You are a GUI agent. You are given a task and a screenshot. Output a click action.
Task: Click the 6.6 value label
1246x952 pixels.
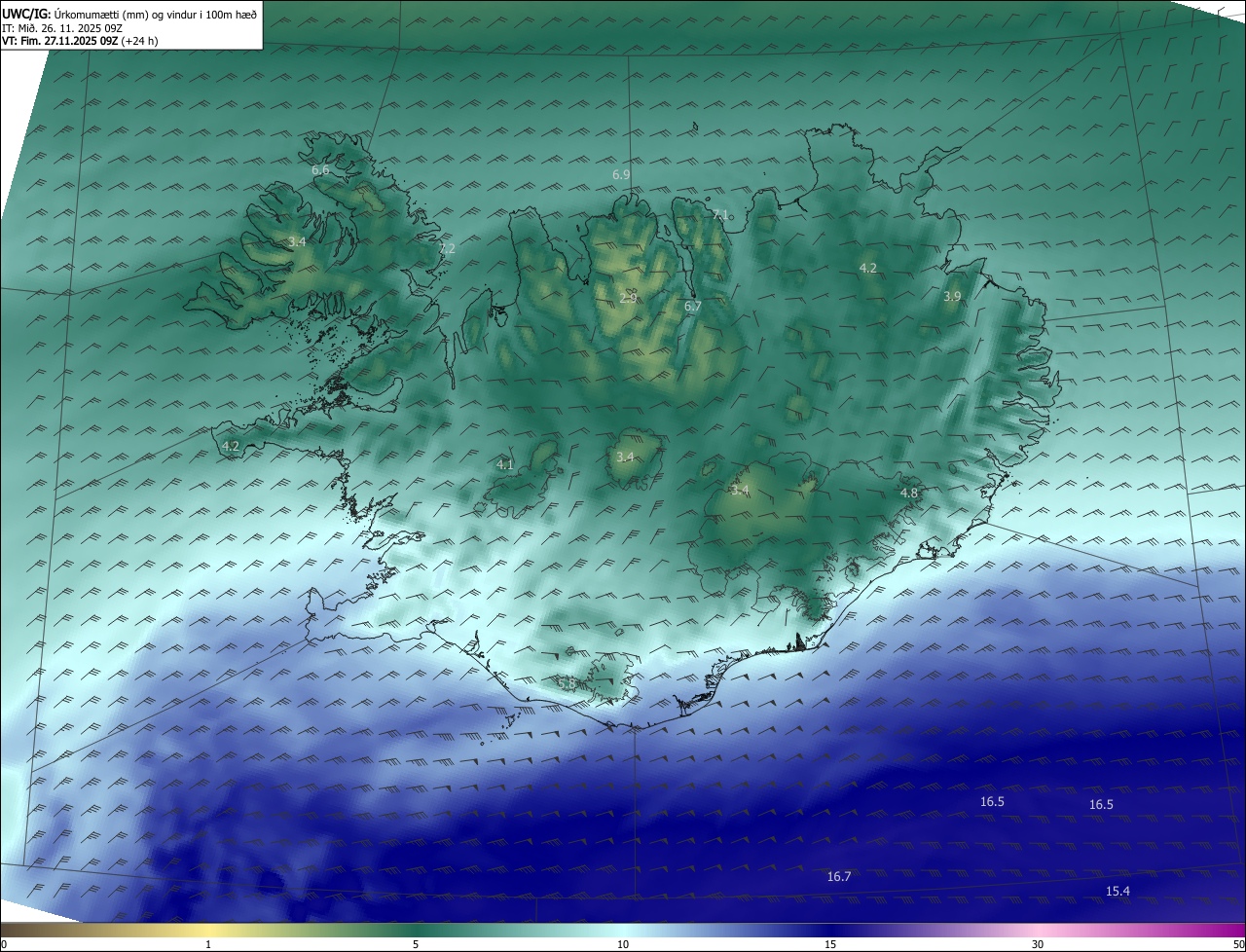(x=320, y=170)
